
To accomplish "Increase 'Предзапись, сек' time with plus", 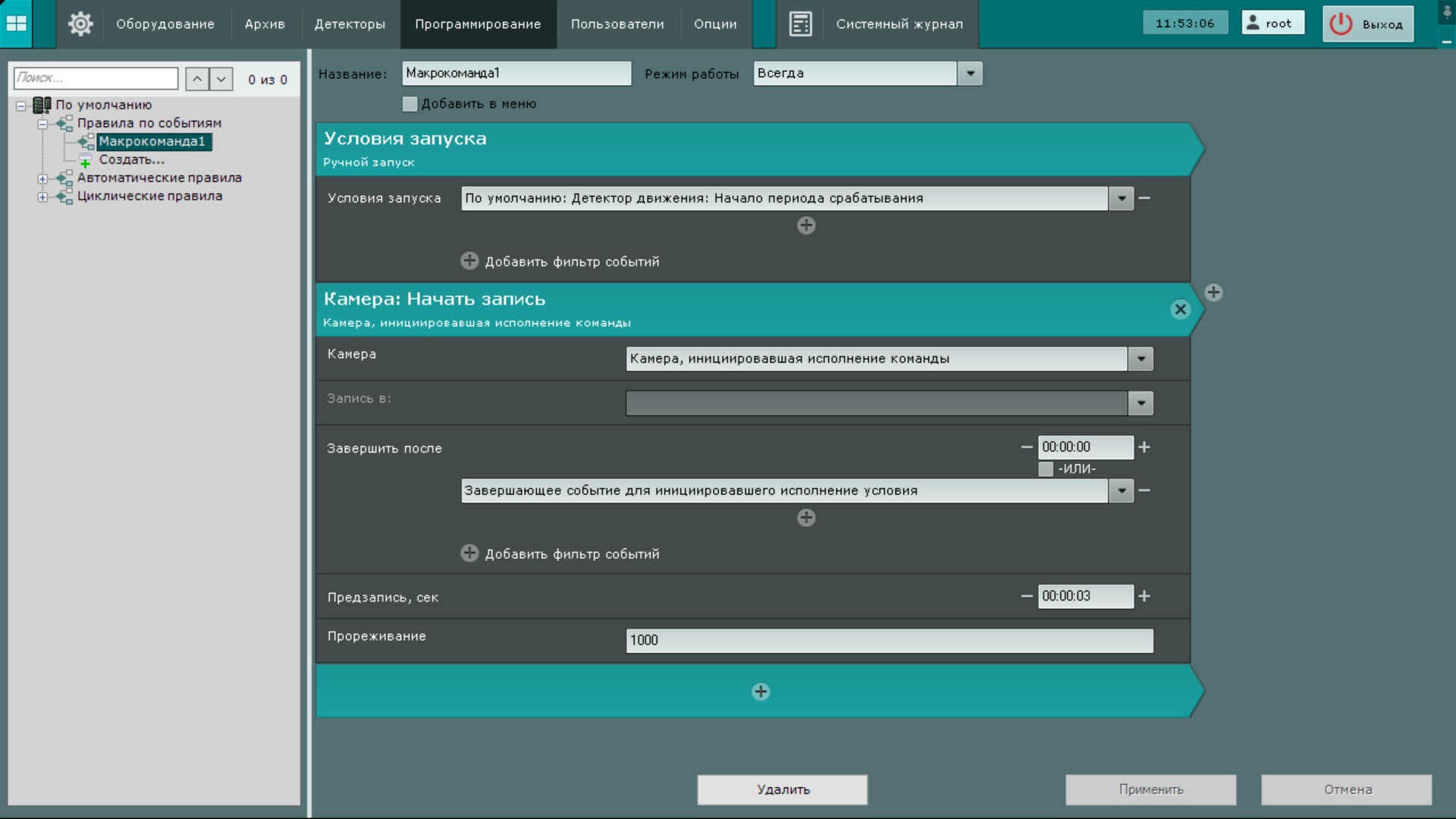I will tap(1144, 596).
